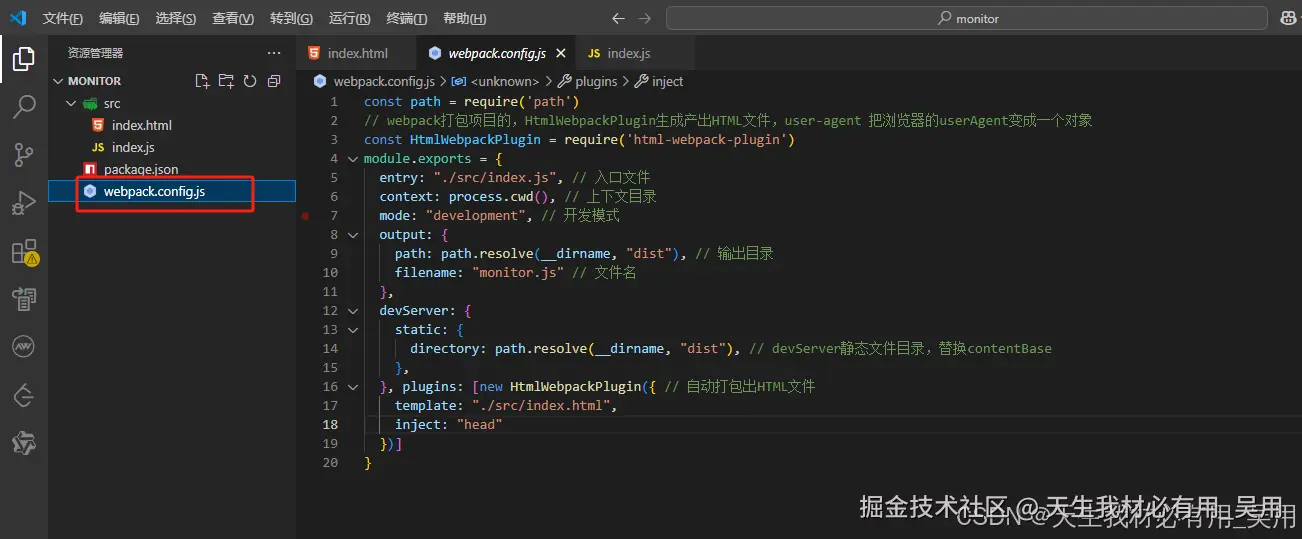This screenshot has height=539, width=1302.
Task: Click HtmlWebpackPlugin constructor on line 16
Action: click(x=575, y=387)
